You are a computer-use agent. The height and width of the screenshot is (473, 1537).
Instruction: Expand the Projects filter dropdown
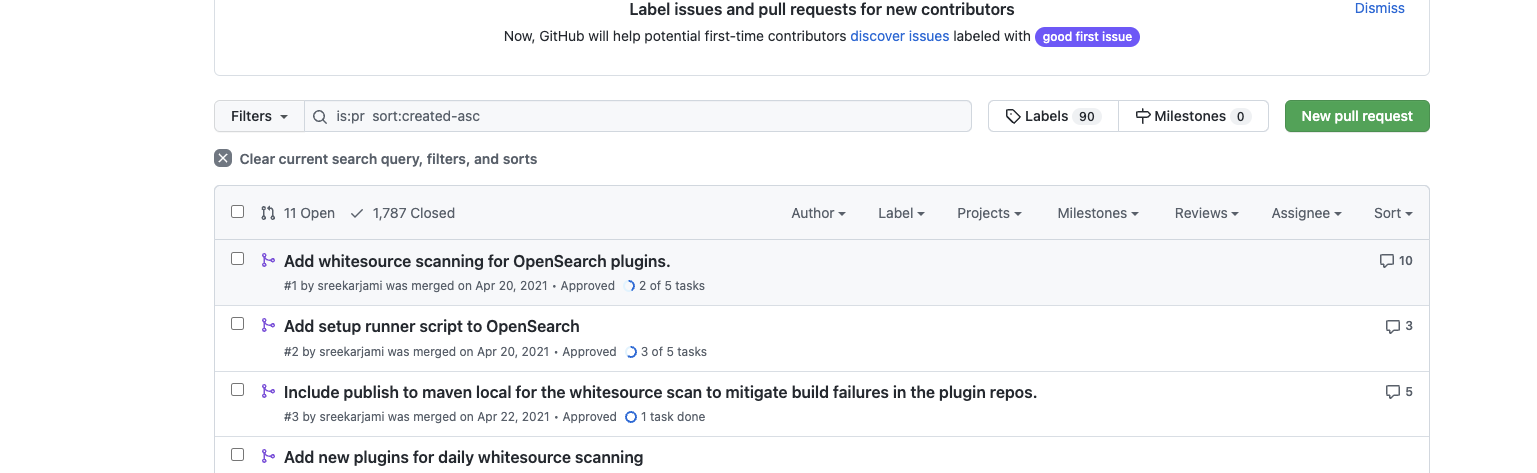coord(989,213)
